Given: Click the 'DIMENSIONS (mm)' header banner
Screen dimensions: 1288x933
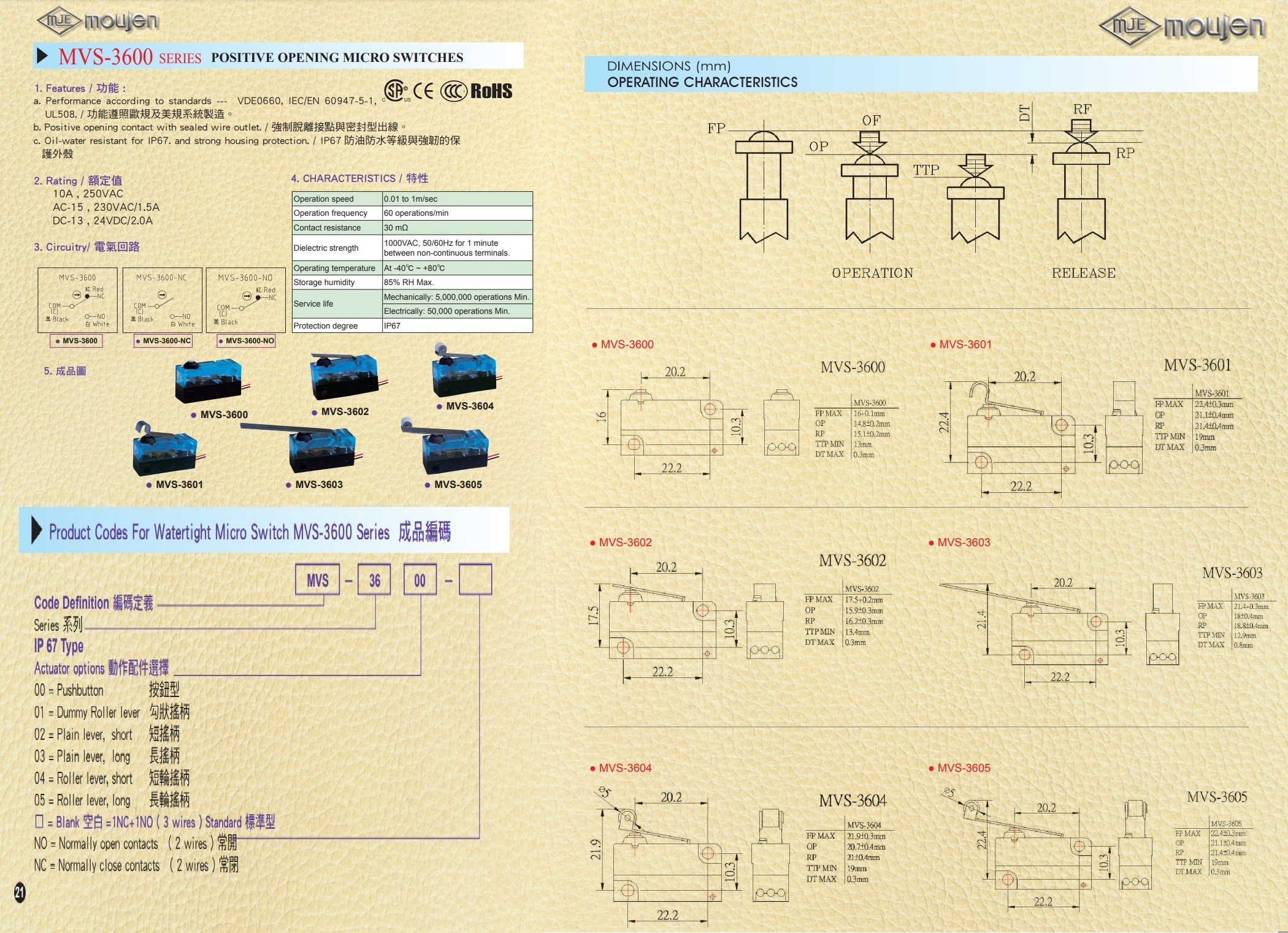Looking at the screenshot, I should 921,74.
